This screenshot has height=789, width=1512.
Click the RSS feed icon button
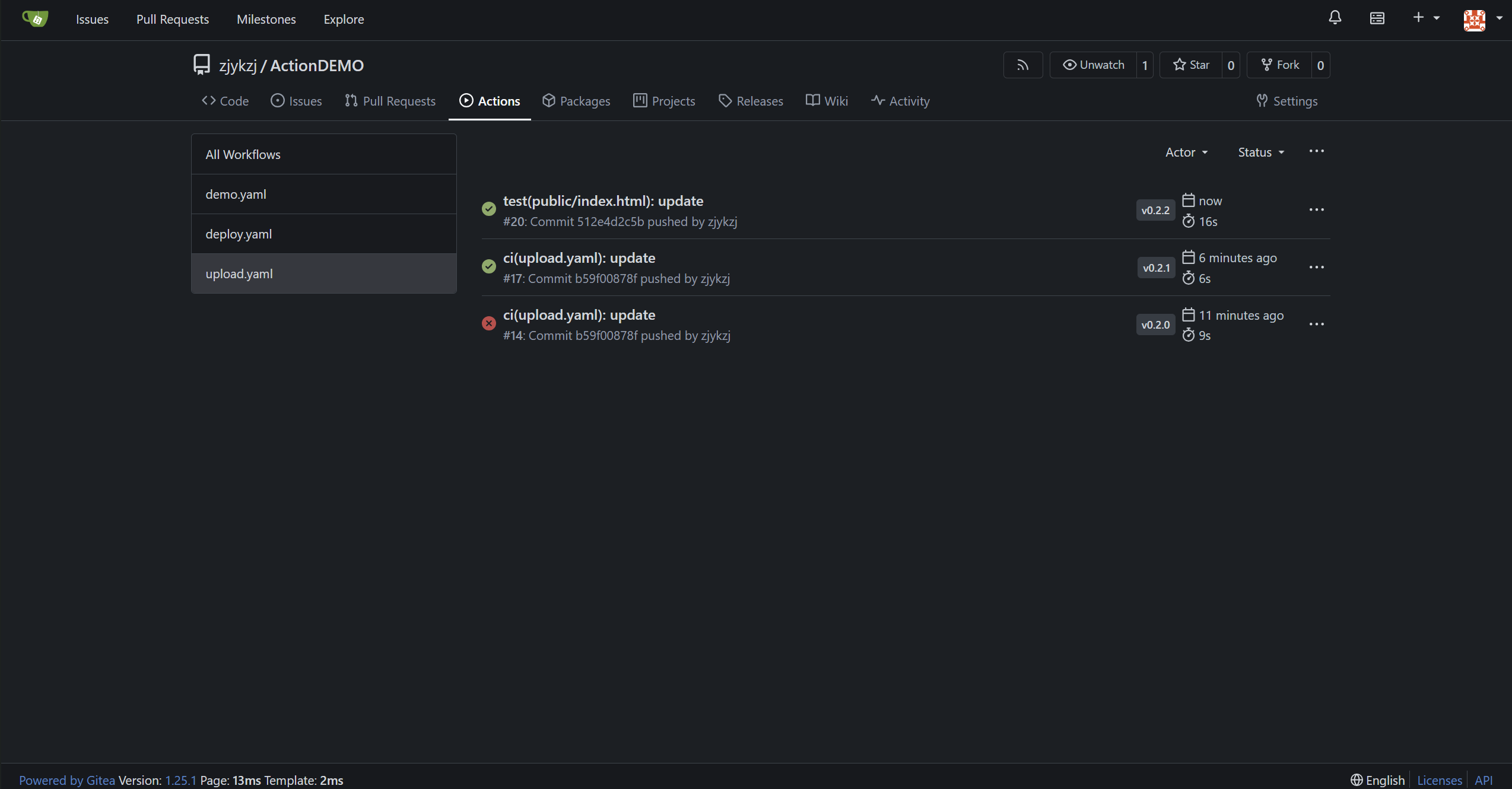[x=1022, y=65]
